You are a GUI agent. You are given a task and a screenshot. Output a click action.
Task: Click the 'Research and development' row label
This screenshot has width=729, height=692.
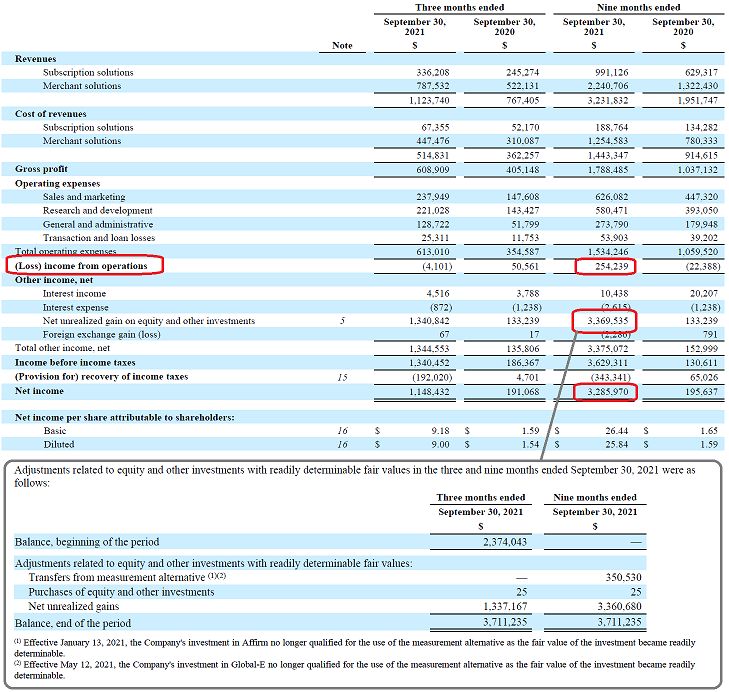point(98,211)
